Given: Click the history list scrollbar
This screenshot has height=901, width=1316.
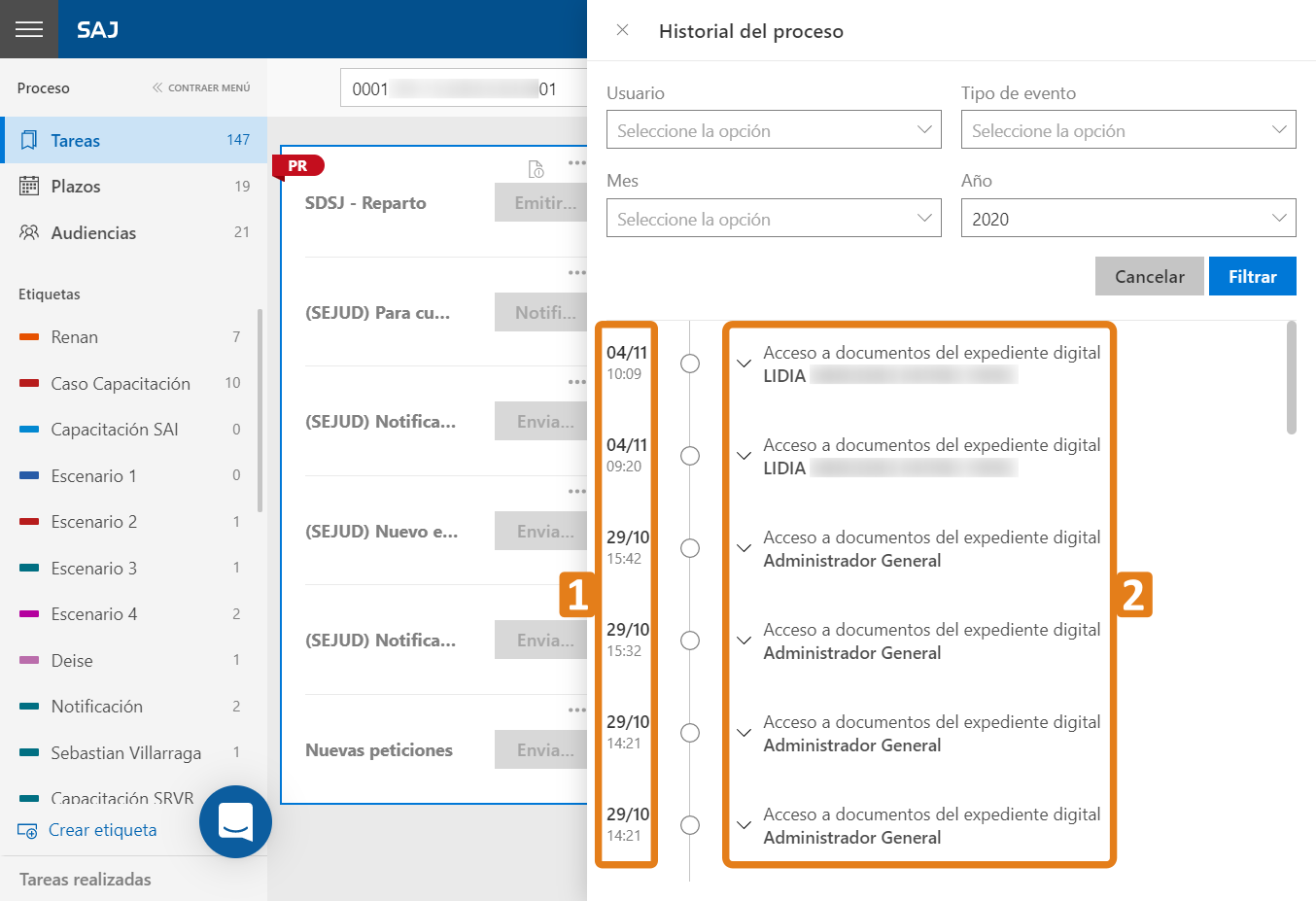Looking at the screenshot, I should [x=1291, y=377].
